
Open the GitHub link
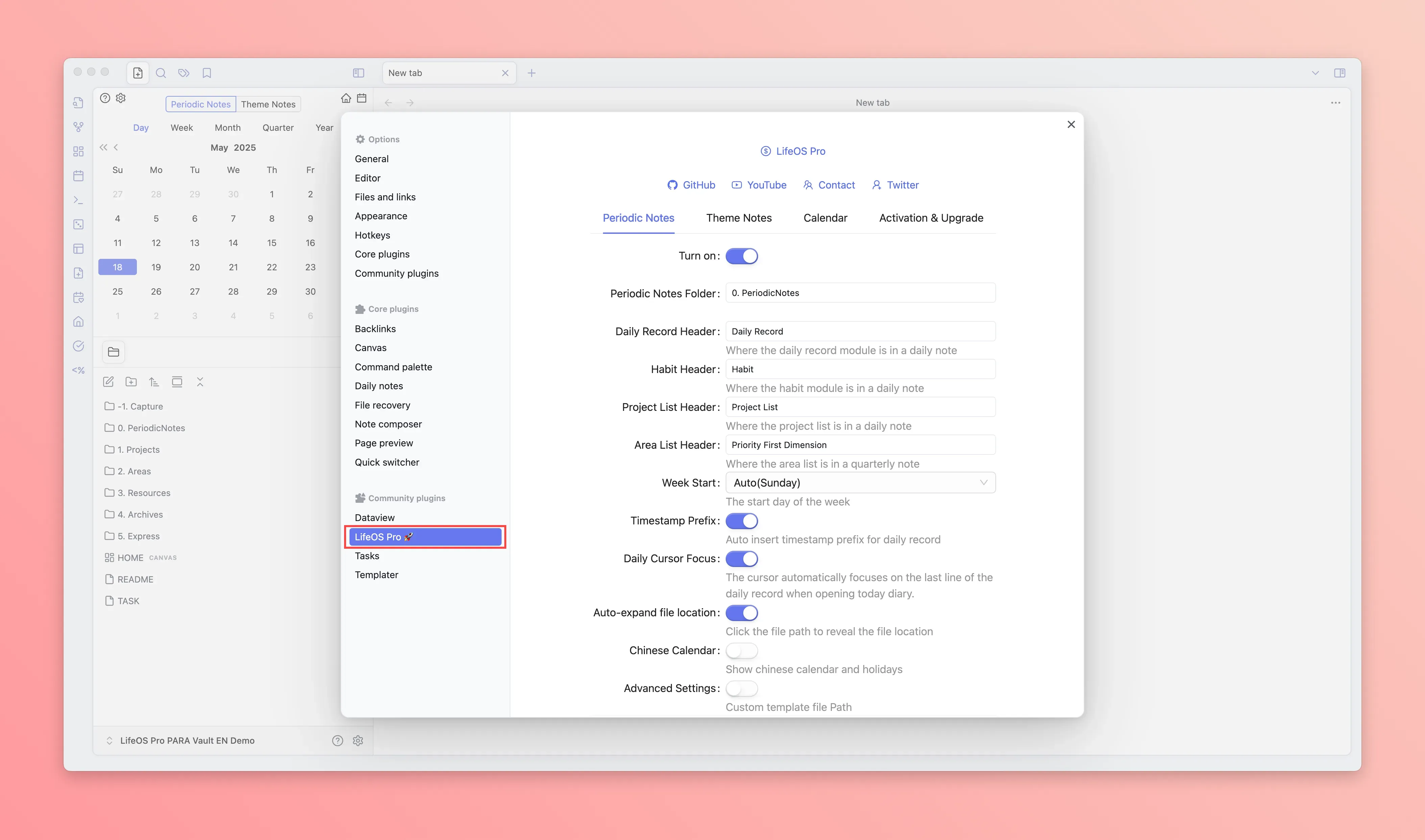(x=691, y=185)
